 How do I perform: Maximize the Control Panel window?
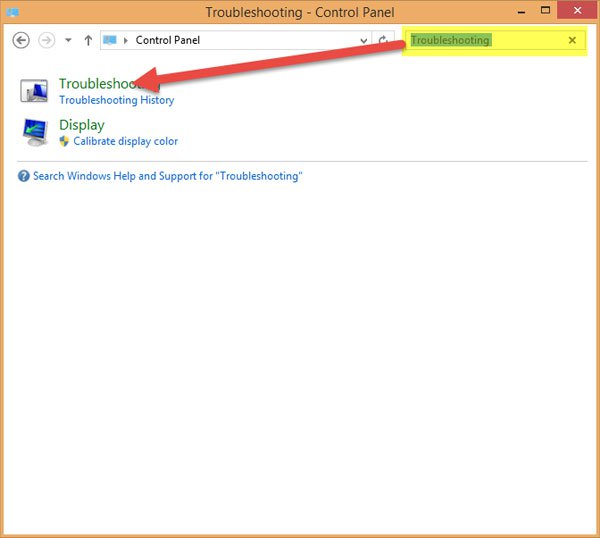coord(545,11)
